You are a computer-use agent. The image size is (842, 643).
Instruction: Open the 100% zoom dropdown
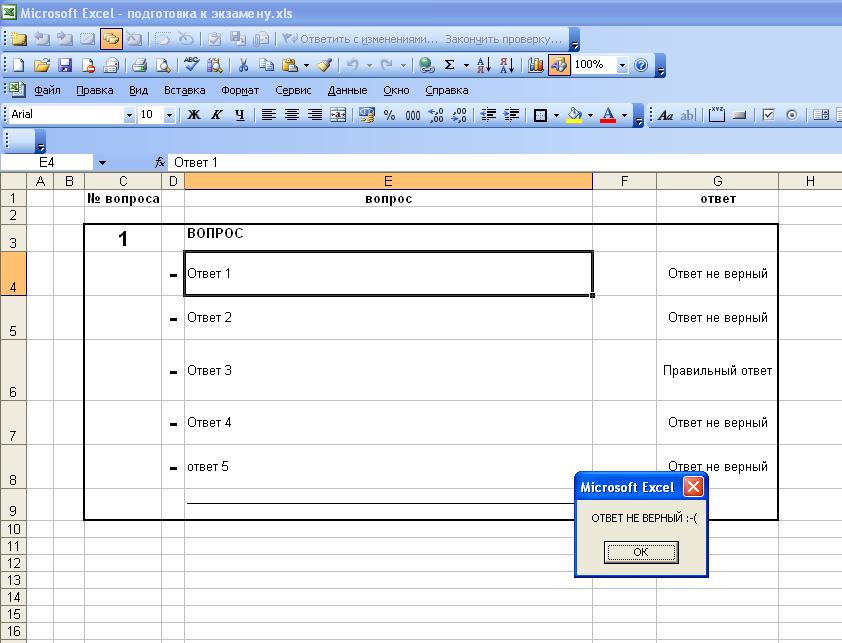tap(622, 65)
